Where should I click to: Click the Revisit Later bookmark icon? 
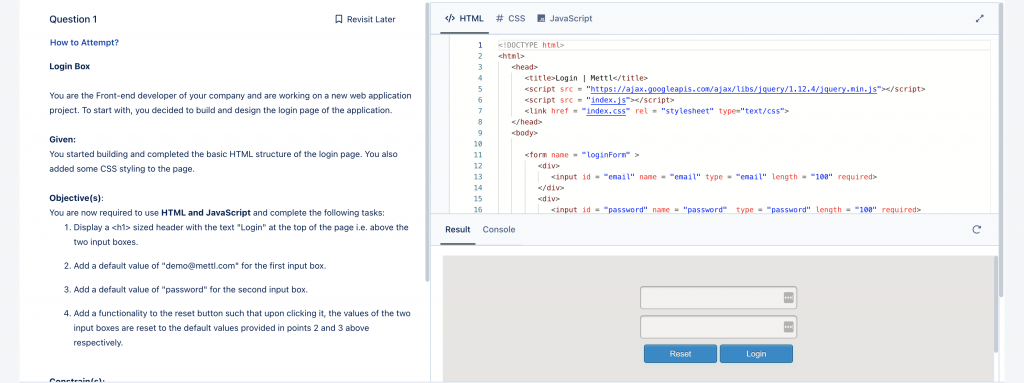tap(338, 19)
